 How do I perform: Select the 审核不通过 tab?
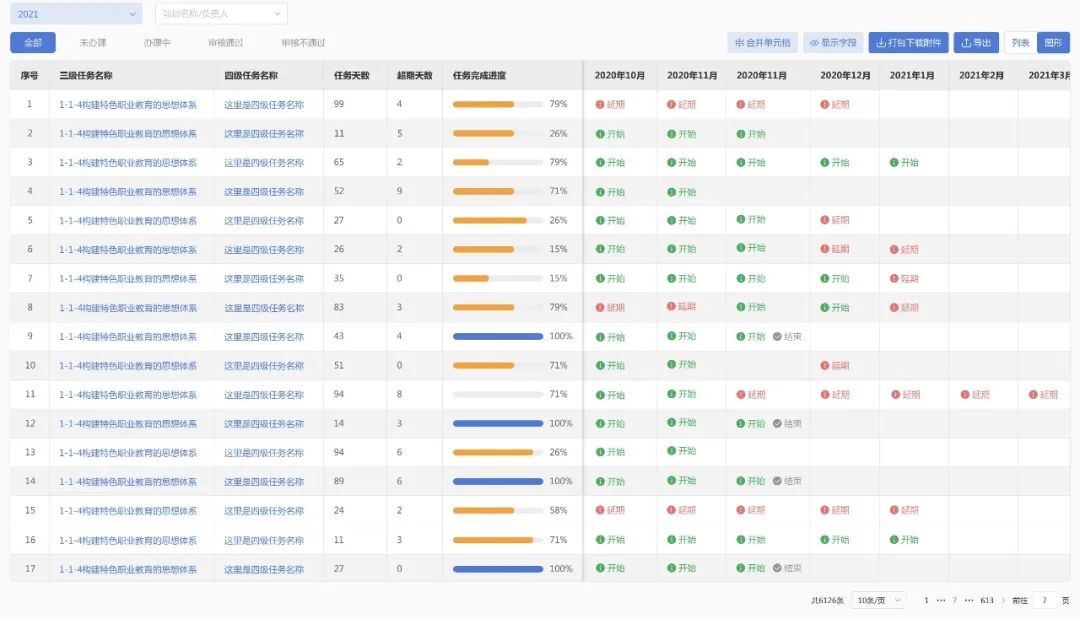(303, 43)
